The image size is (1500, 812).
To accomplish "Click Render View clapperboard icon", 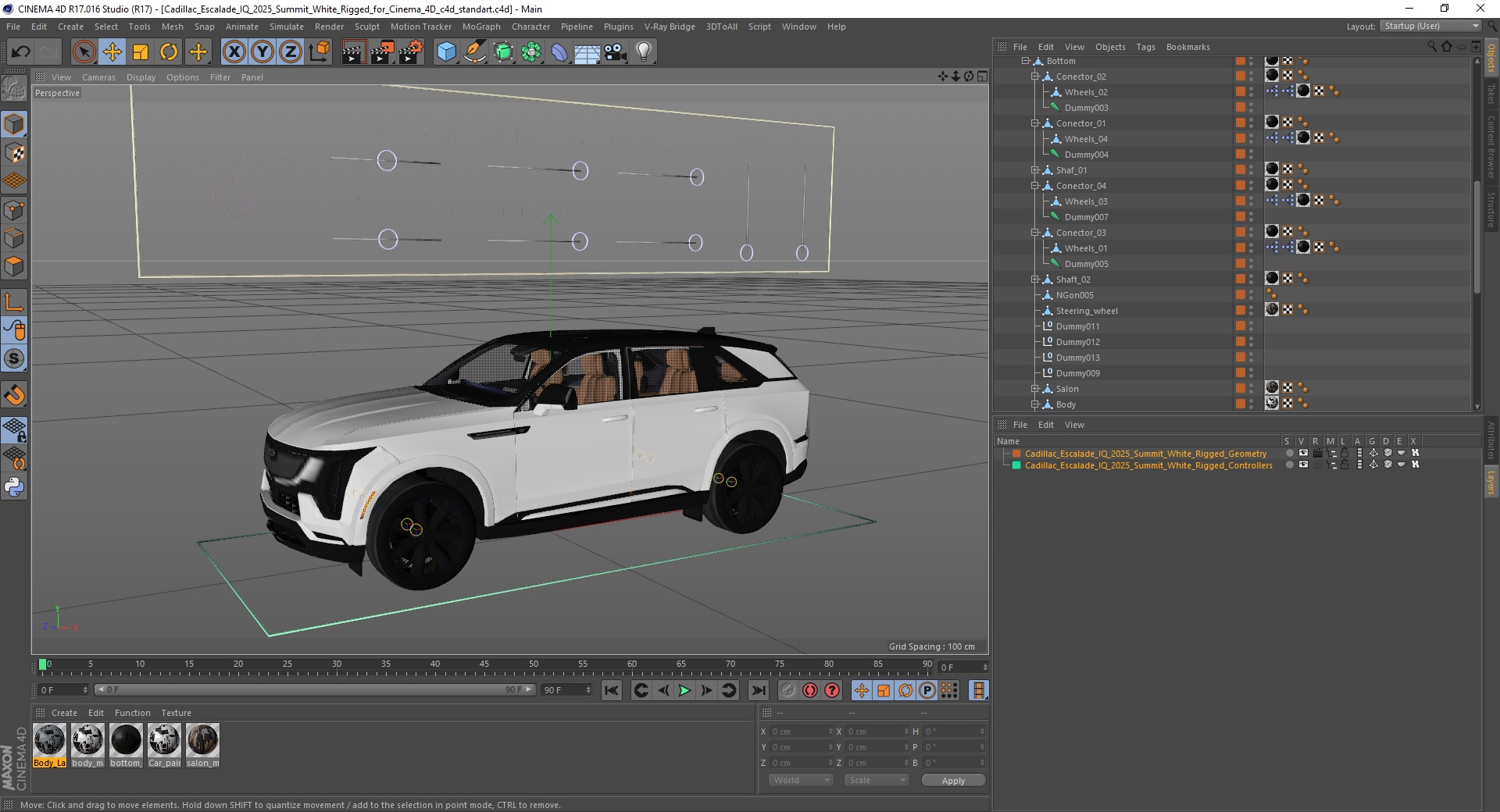I will (353, 52).
